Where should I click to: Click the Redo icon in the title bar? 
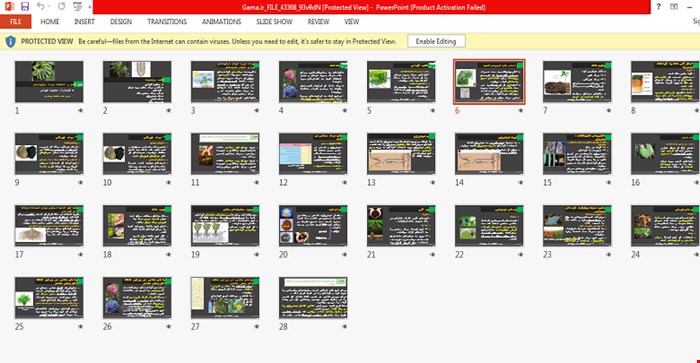(62, 7)
